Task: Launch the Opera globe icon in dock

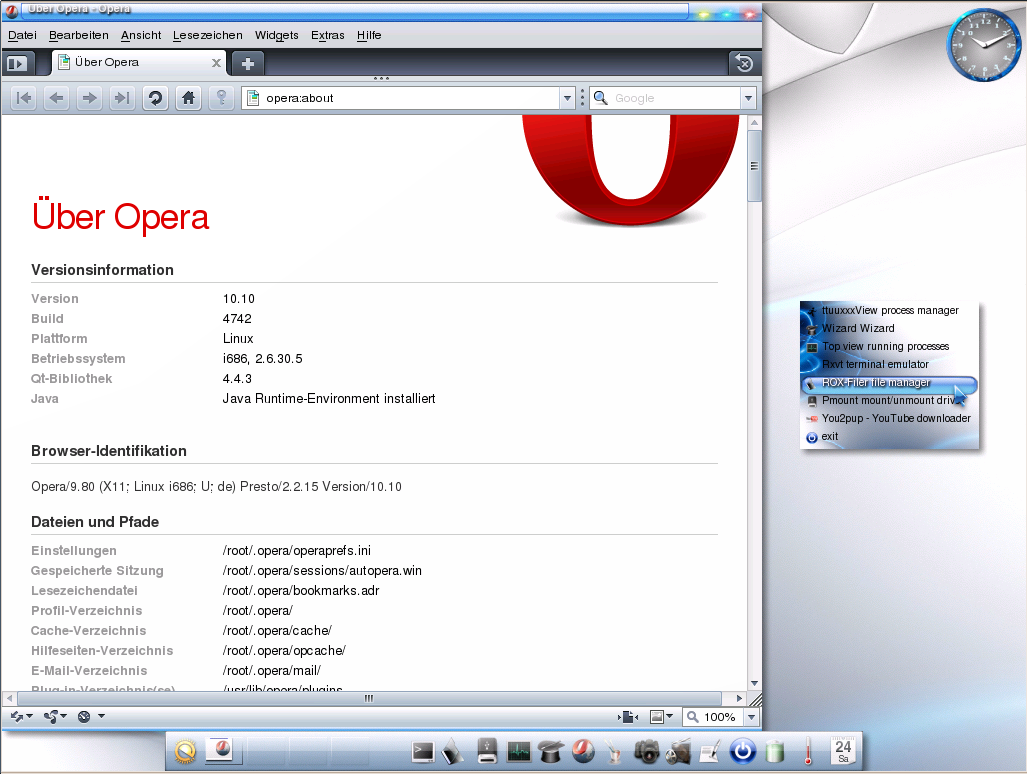Action: [583, 751]
